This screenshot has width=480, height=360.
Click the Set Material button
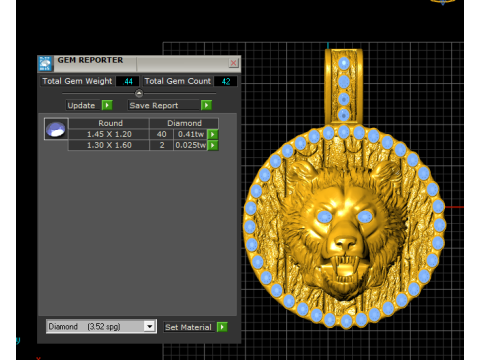188,327
